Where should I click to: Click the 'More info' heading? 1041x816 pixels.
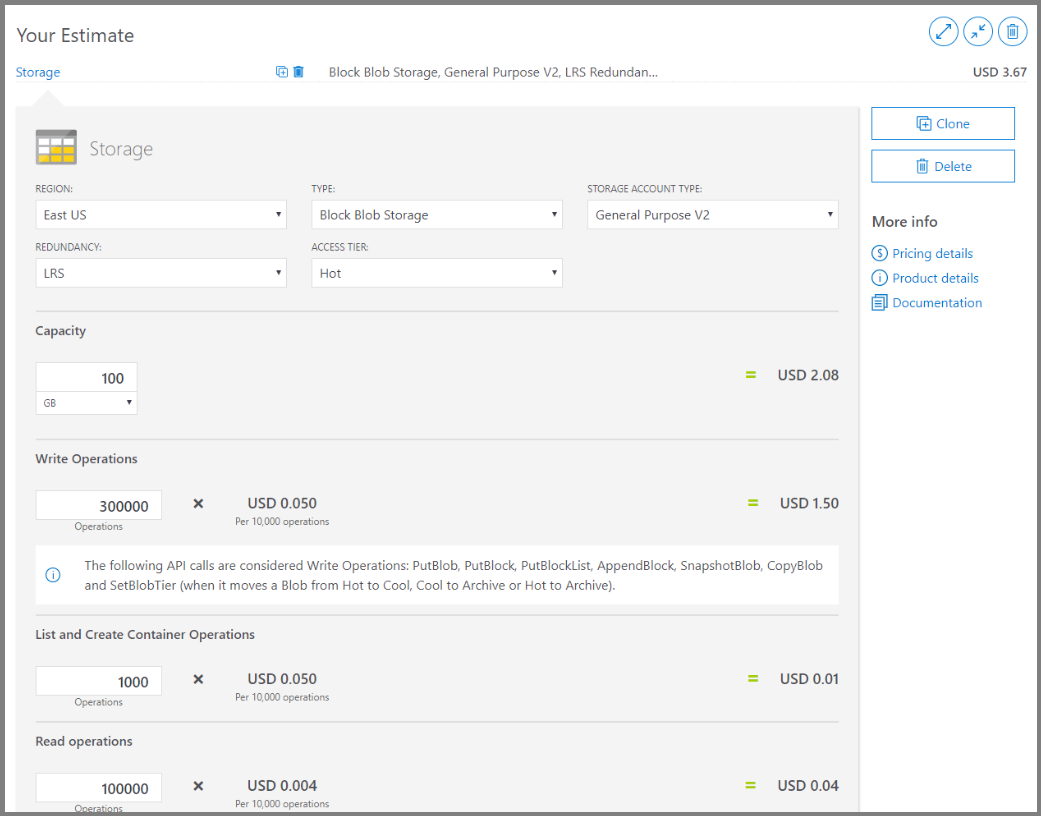tap(904, 222)
